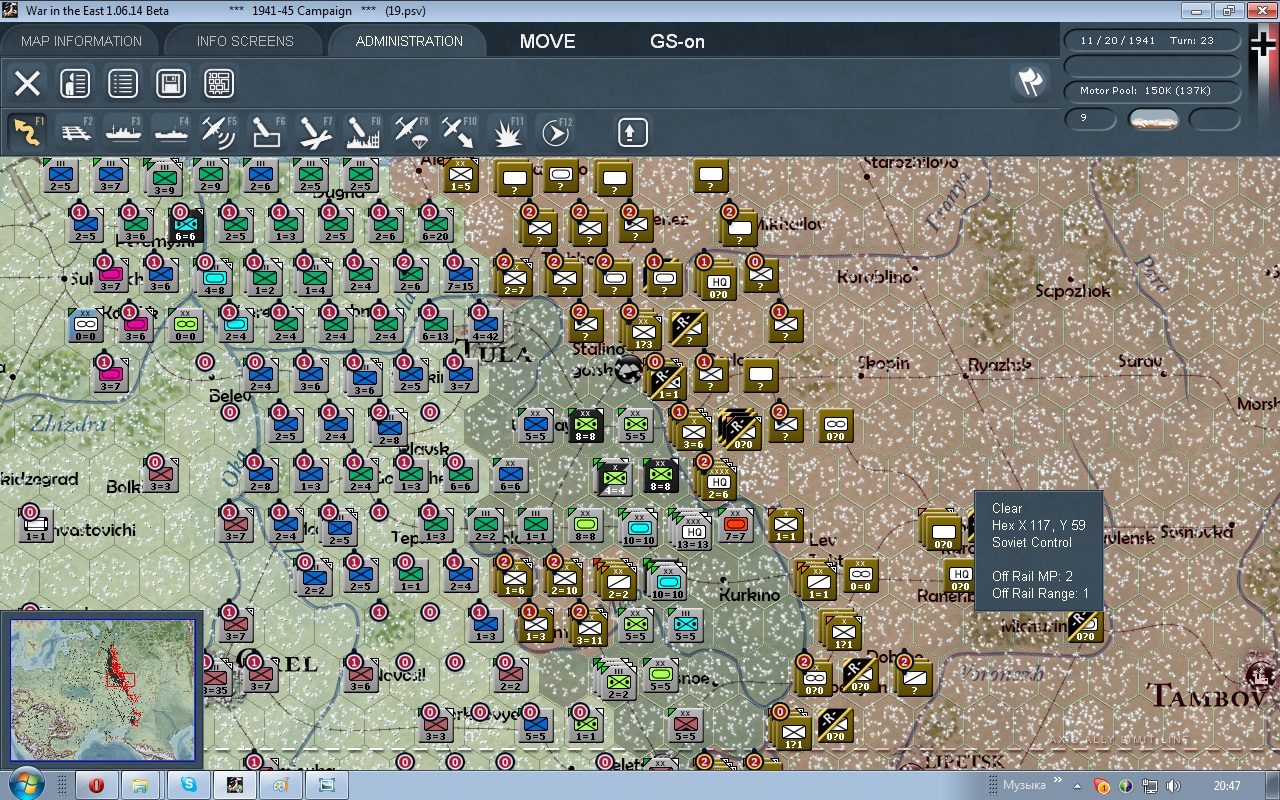Select the F3 naval transport mode
Screen dimensions: 1280x800
pos(124,132)
